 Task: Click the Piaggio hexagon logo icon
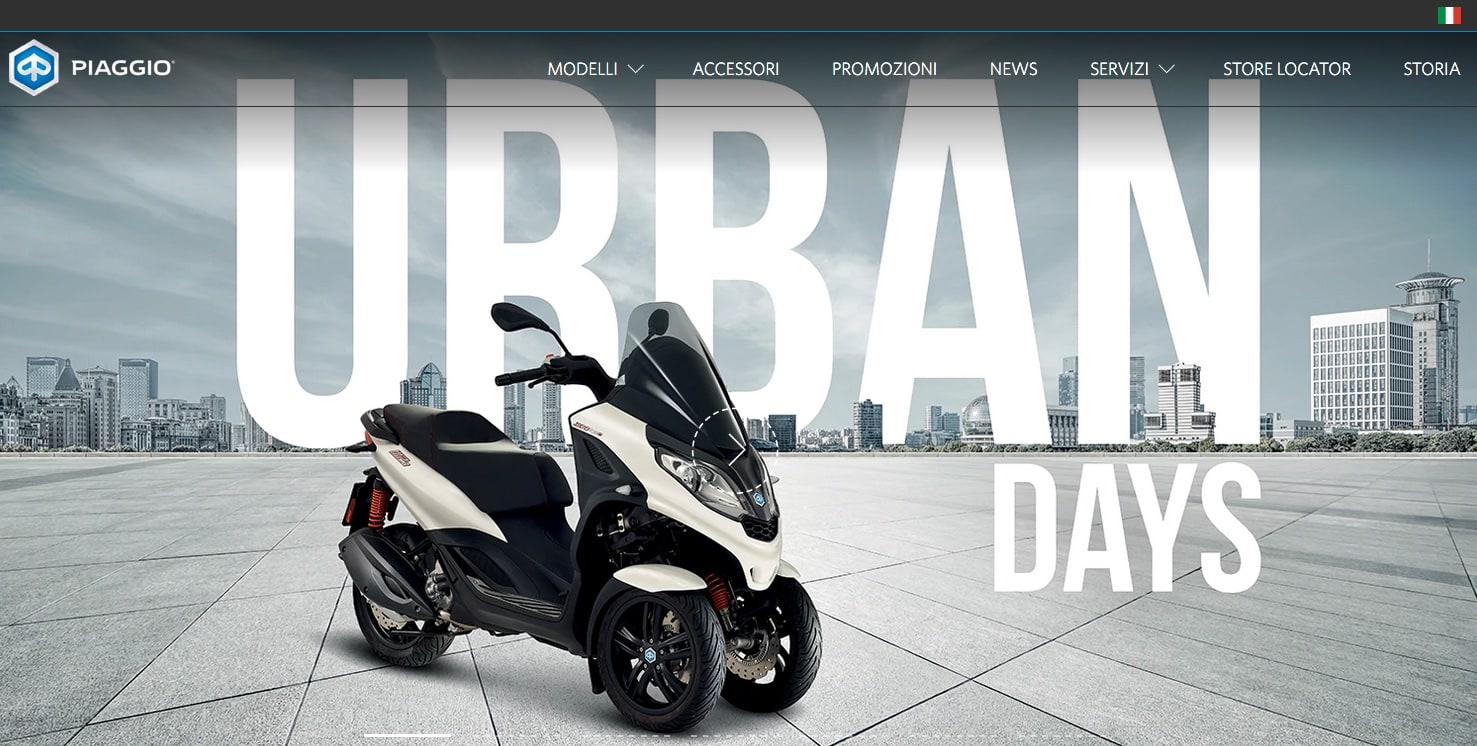pos(34,68)
